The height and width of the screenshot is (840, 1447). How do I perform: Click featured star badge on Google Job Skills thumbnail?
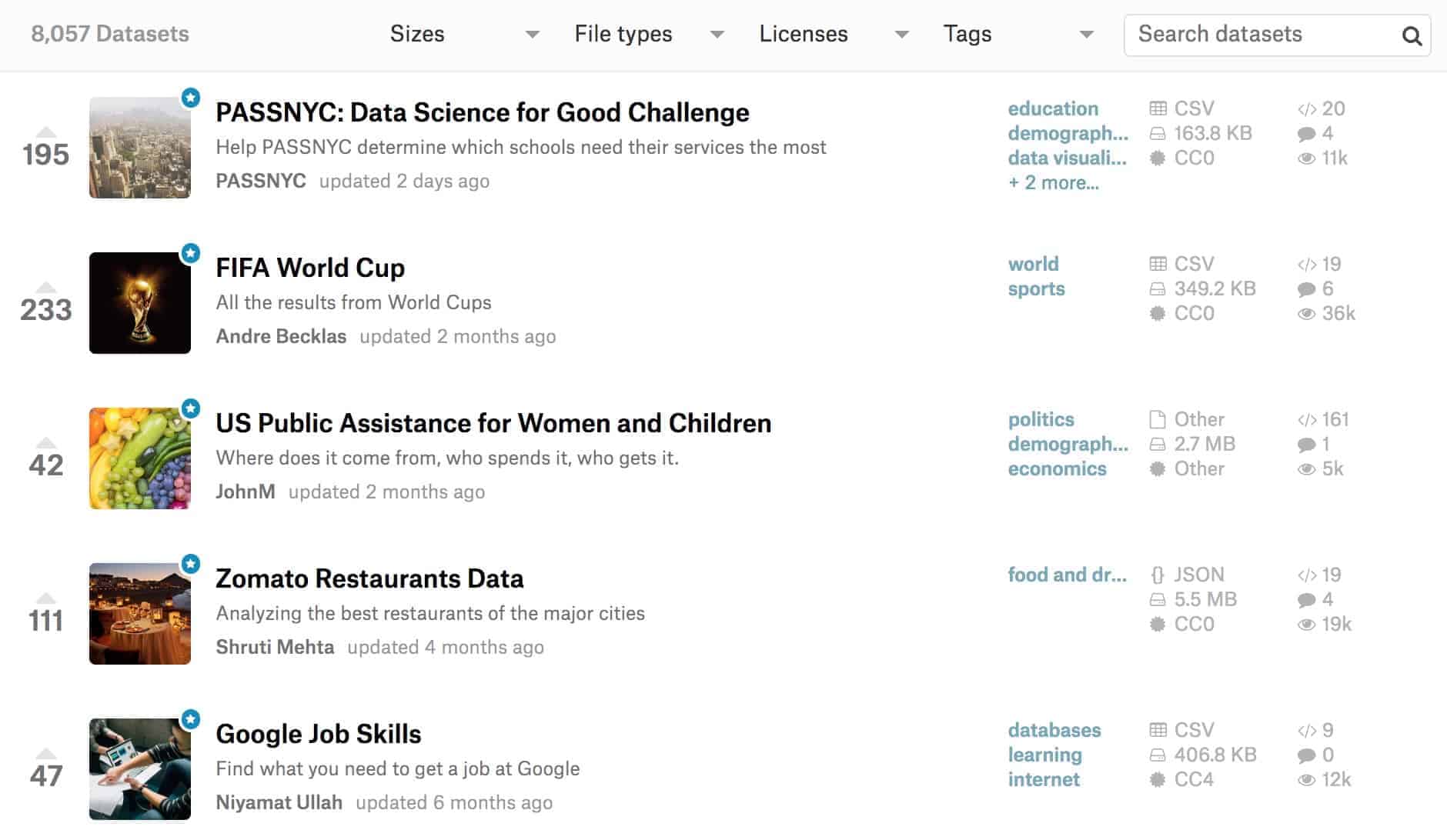191,719
